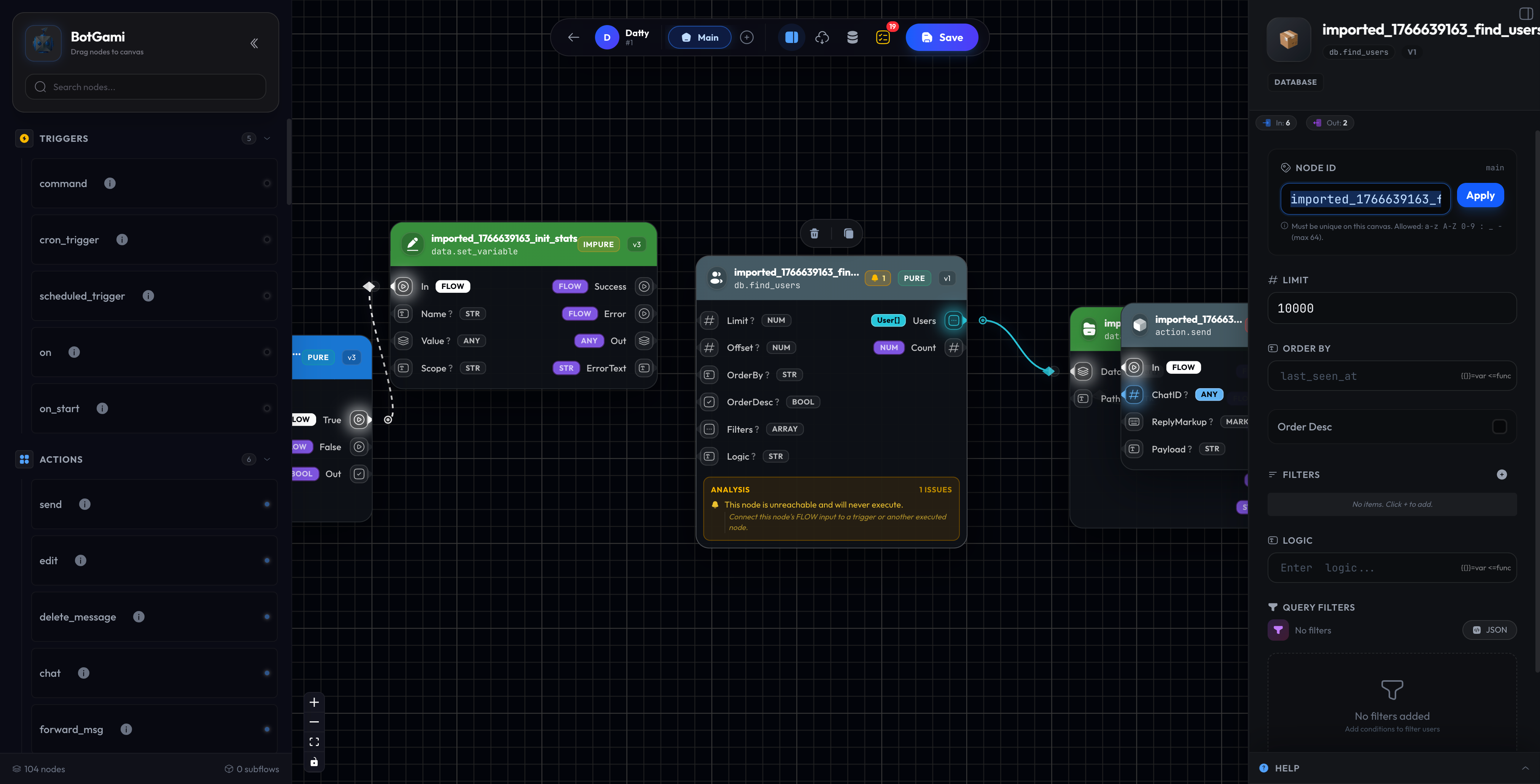Screen dimensions: 1540x784
Task: Collapse the ACTIONS section chevron
Action: click(x=267, y=459)
